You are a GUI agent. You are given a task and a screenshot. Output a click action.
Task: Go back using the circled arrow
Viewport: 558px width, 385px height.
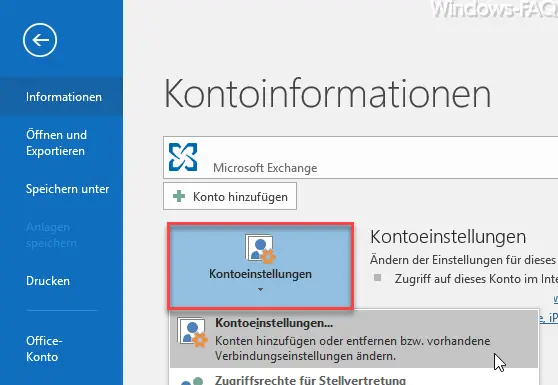coord(40,40)
